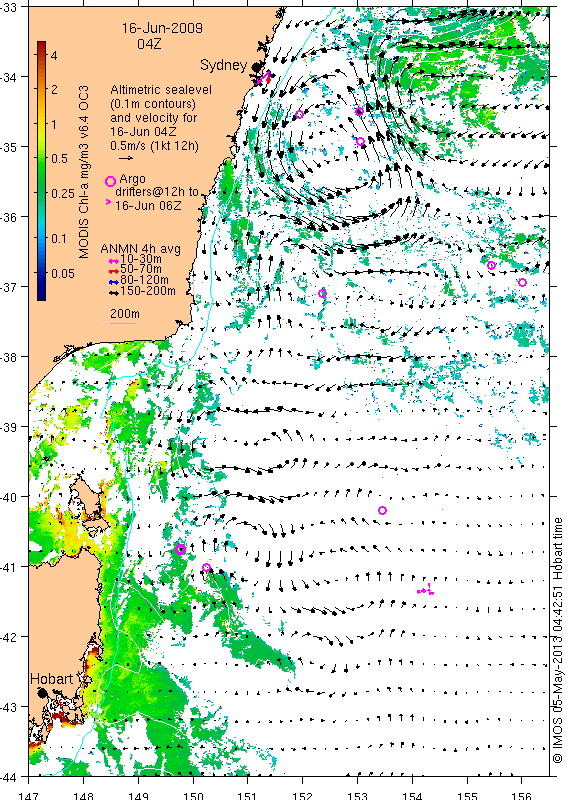Click the 'ANMN 4h avg' heading
The height and width of the screenshot is (800, 570).
tap(140, 249)
